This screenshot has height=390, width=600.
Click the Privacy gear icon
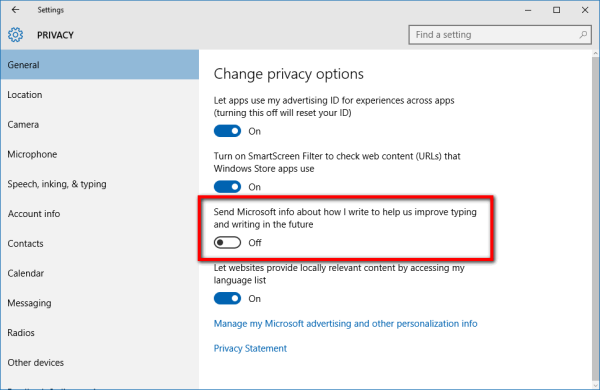point(15,35)
